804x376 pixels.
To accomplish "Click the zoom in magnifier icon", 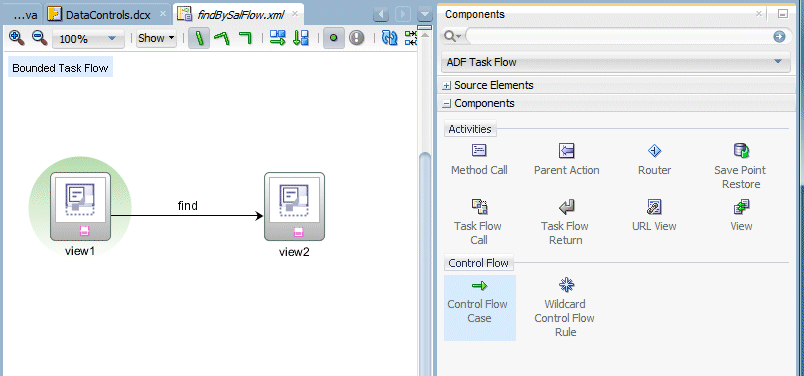I will tap(17, 37).
